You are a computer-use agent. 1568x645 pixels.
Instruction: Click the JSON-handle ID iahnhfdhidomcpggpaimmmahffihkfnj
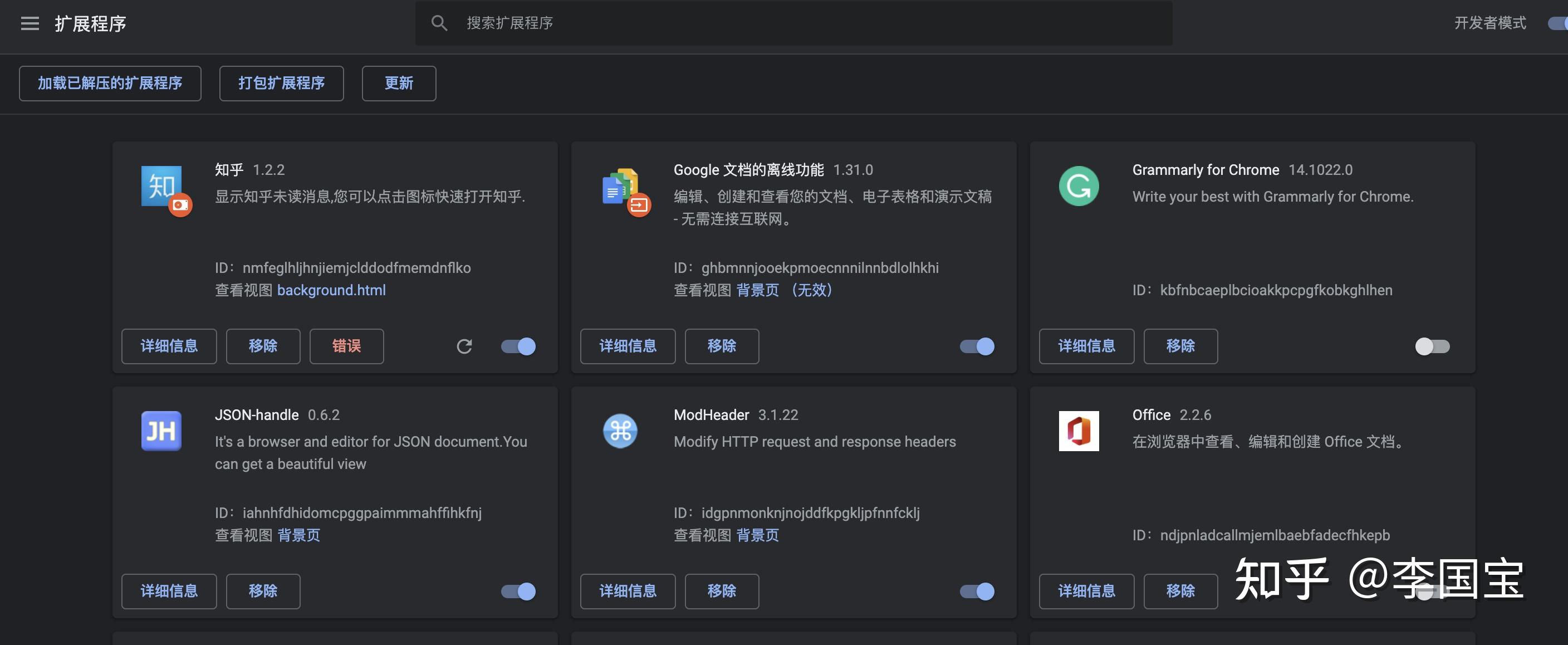362,513
